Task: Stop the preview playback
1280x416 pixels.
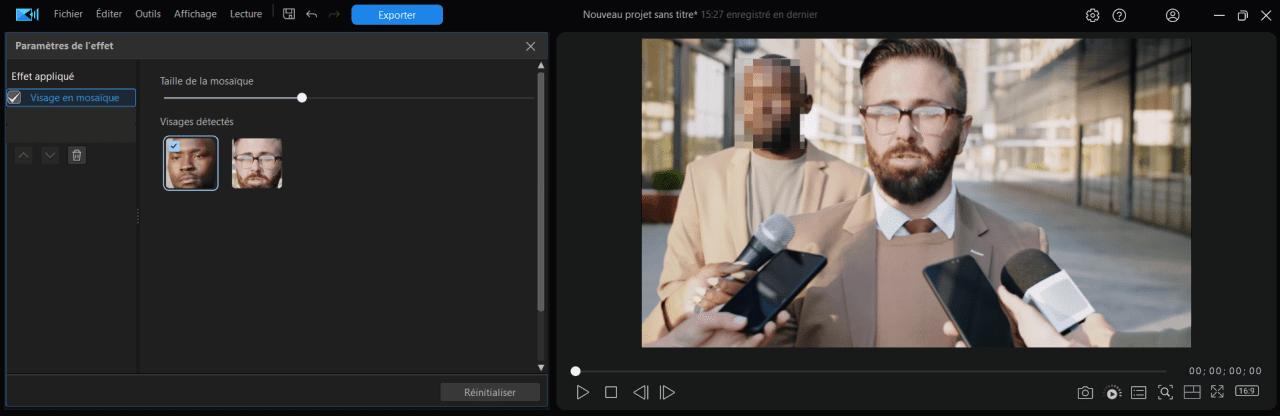Action: (x=611, y=392)
